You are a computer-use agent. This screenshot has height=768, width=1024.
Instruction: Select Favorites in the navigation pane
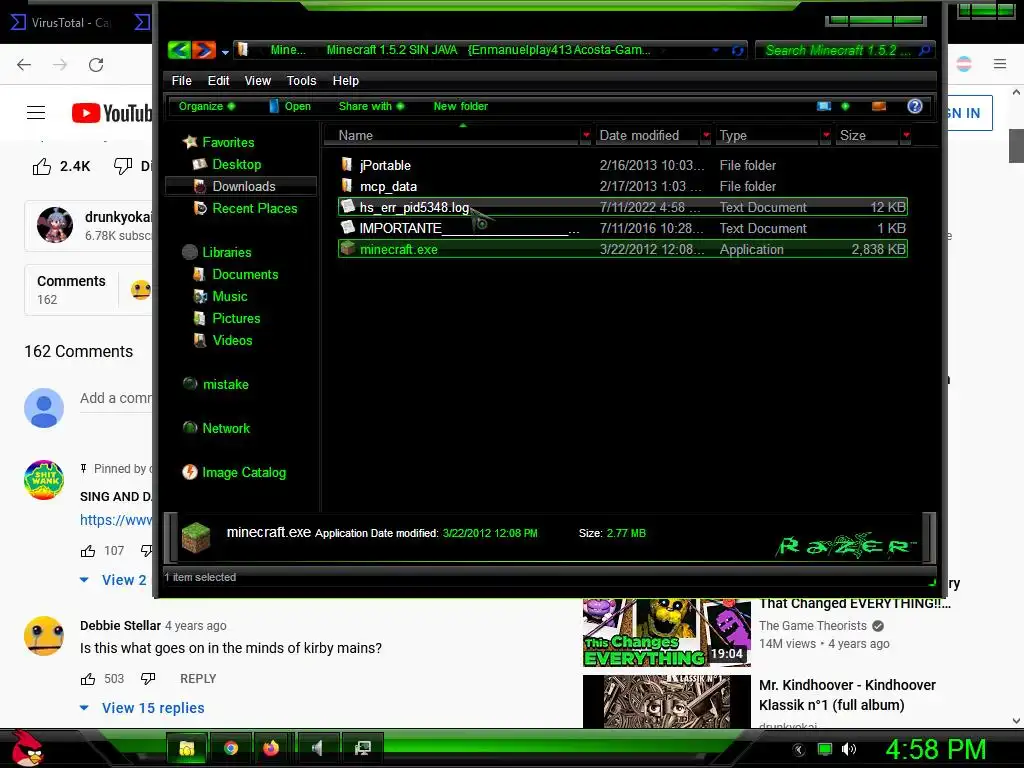(228, 142)
